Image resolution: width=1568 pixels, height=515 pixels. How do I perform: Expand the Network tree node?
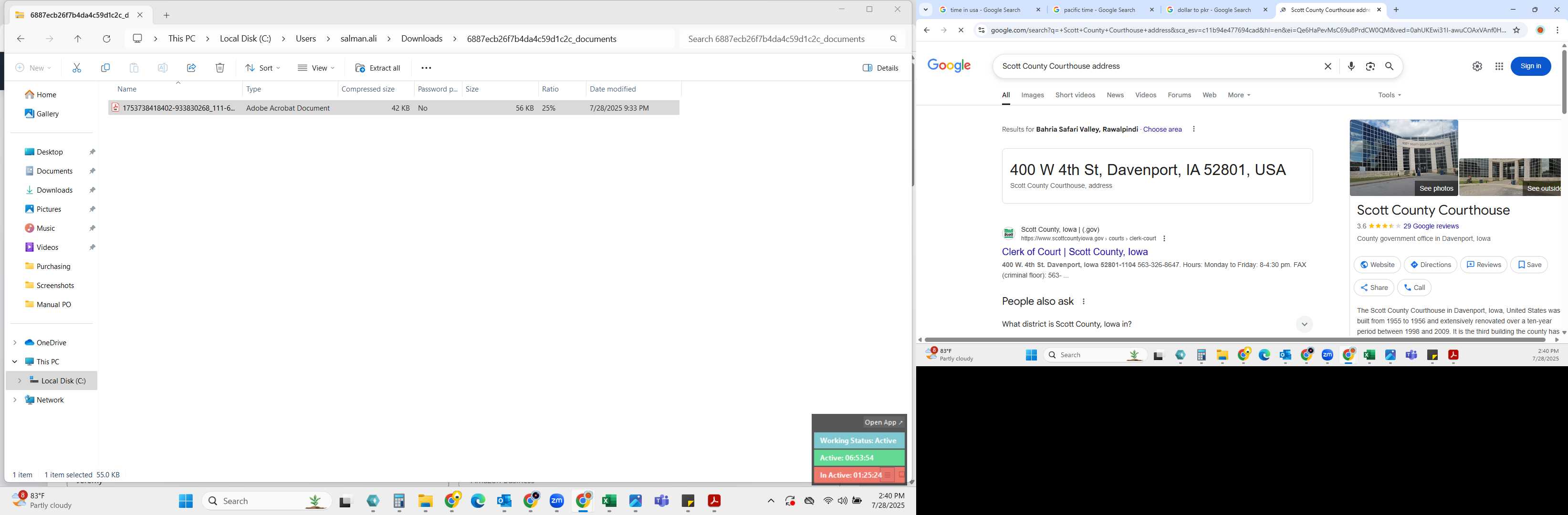(x=15, y=400)
